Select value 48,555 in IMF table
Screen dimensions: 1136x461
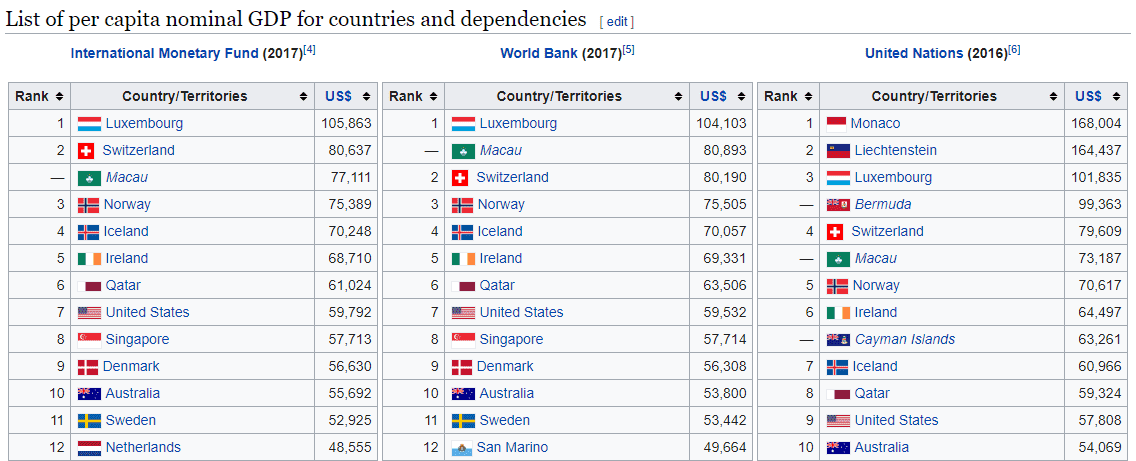pyautogui.click(x=349, y=448)
